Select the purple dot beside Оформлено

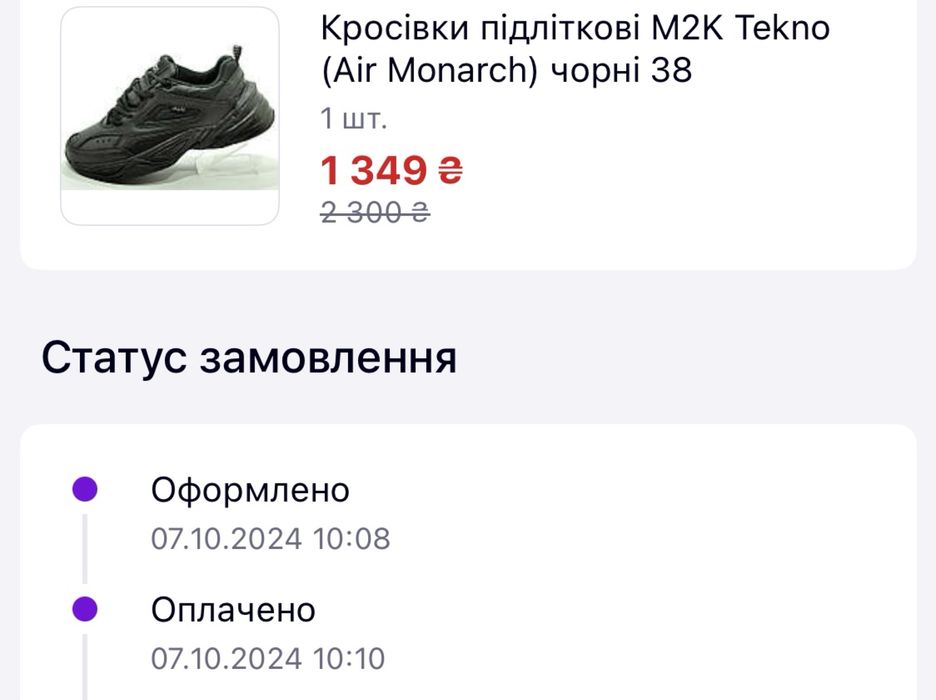click(x=85, y=489)
